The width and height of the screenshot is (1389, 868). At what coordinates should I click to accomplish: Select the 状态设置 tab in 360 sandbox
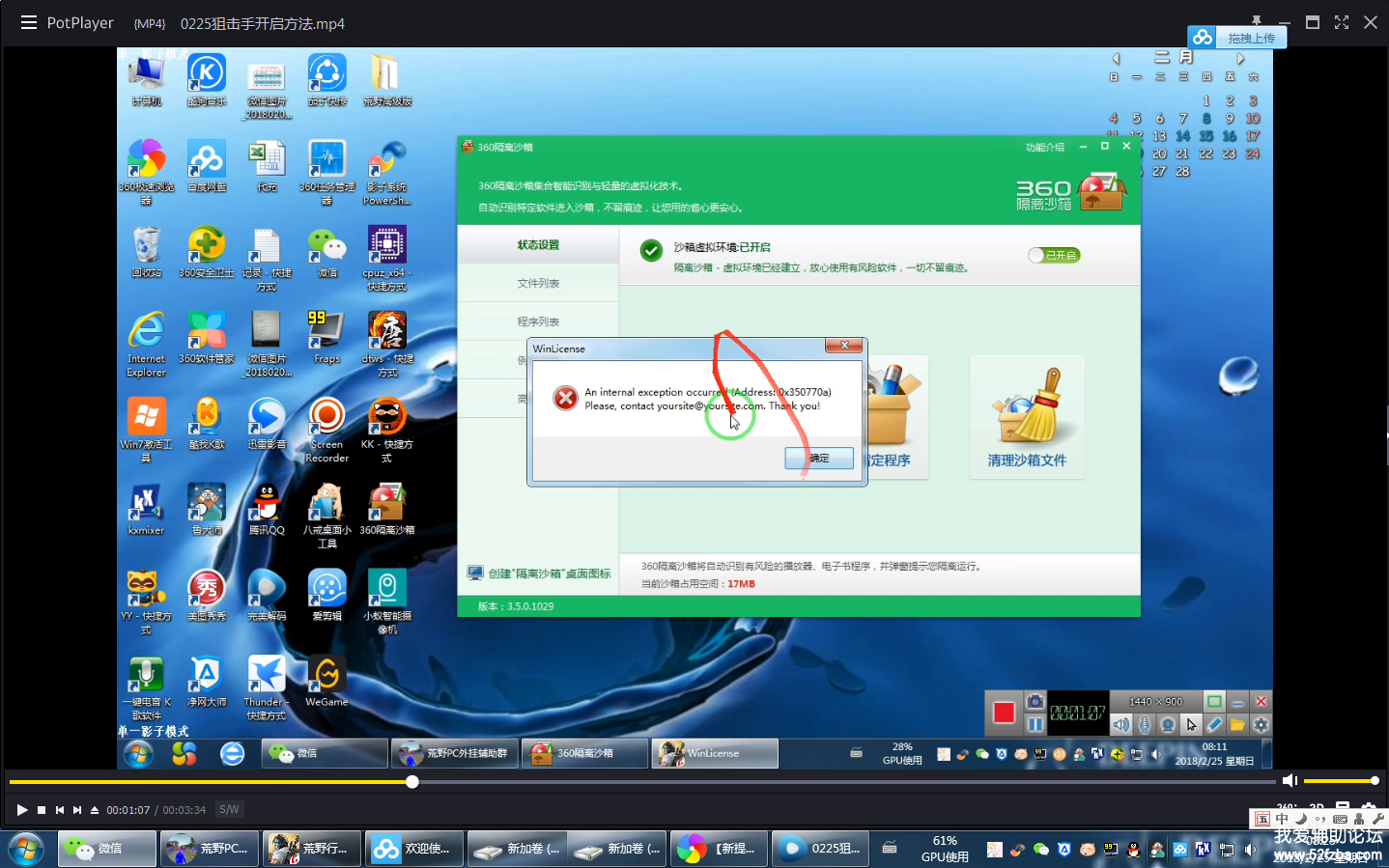(x=538, y=244)
